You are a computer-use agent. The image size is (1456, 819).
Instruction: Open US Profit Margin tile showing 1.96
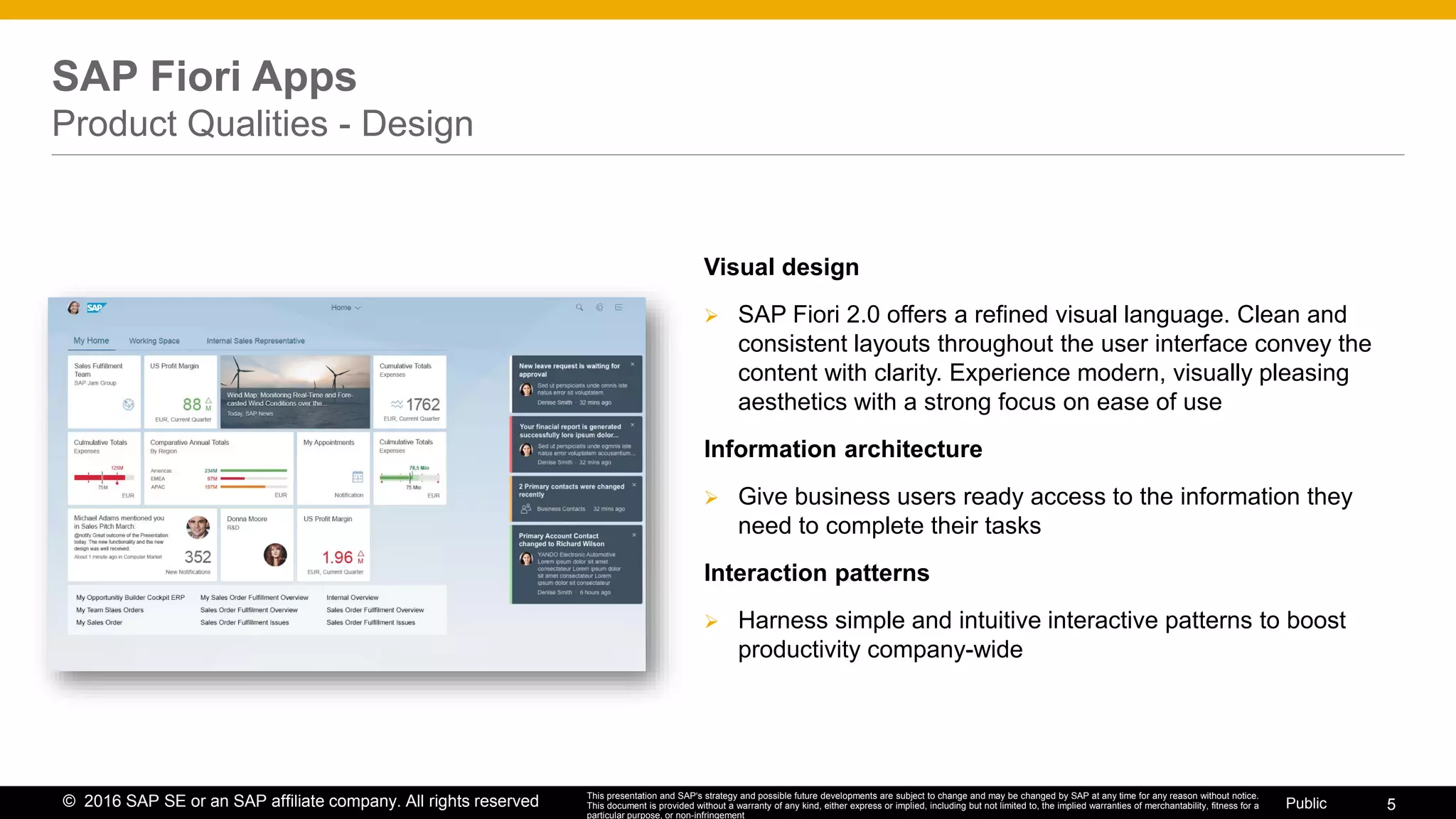click(333, 545)
